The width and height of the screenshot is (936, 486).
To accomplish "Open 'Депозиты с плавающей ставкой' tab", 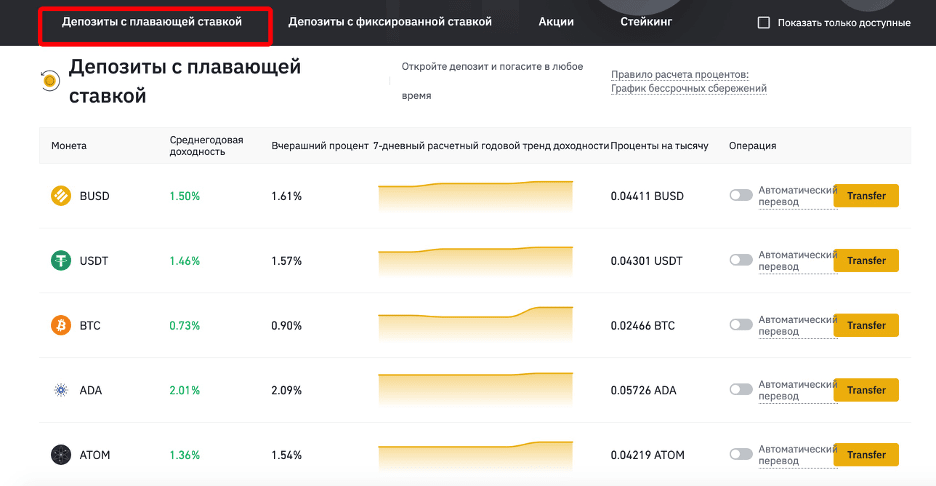I will point(152,21).
